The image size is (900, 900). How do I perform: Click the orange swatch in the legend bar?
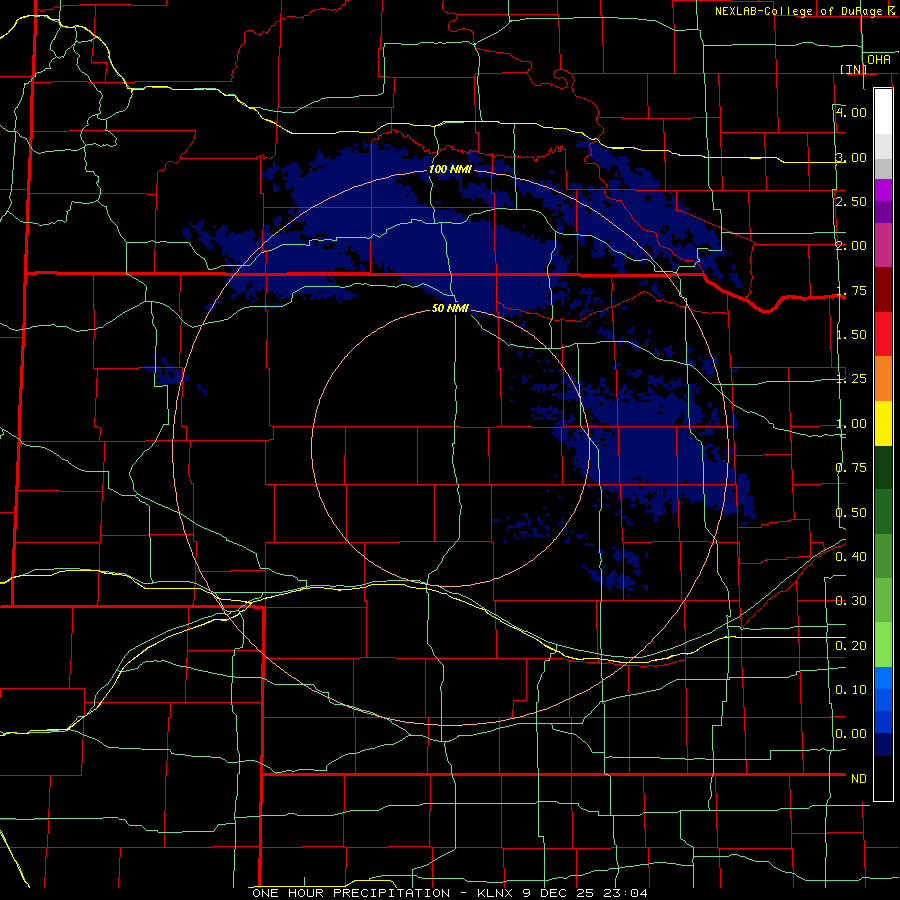pos(883,379)
